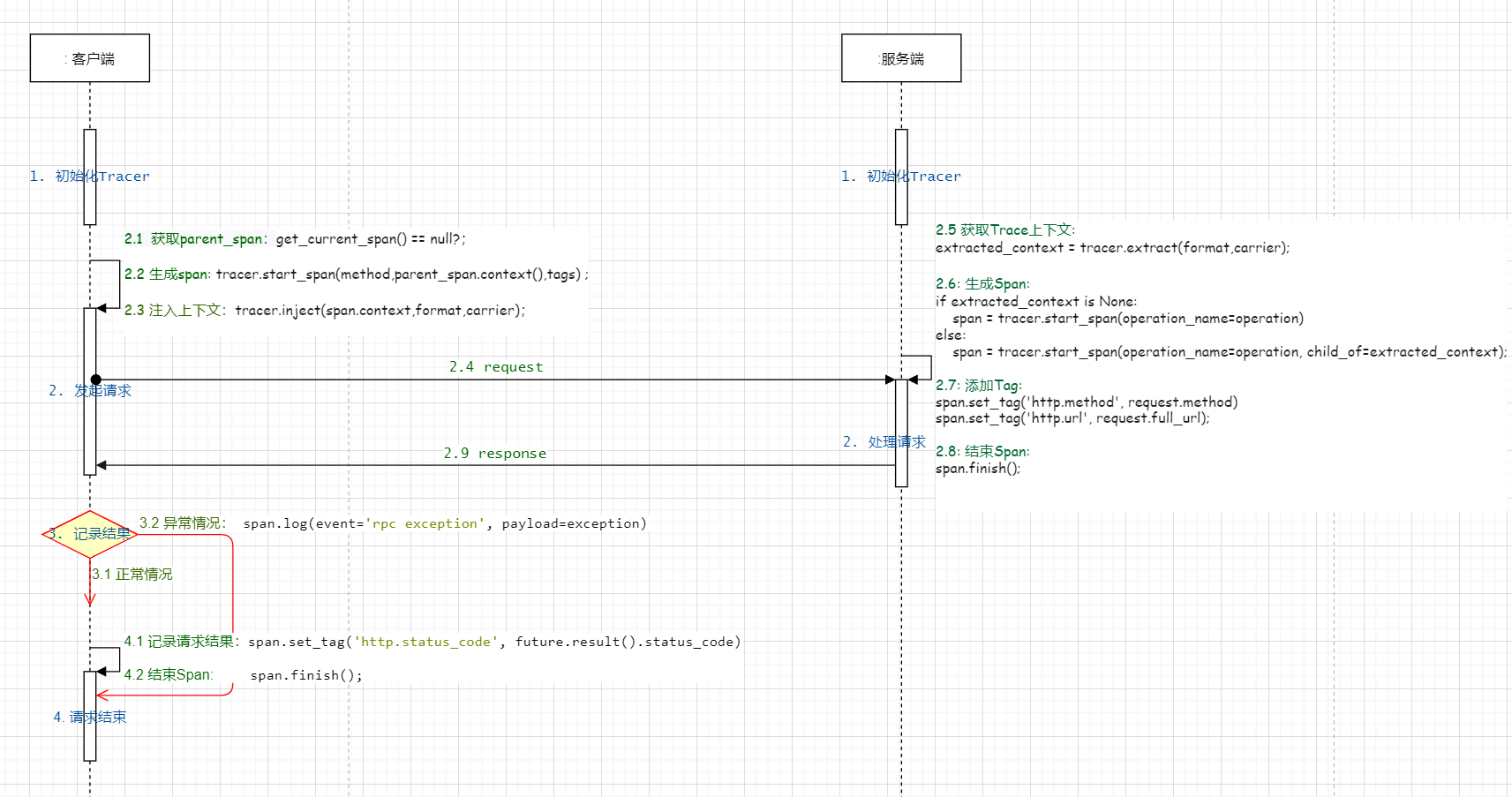Select the 服务端 lifeline box
The image size is (1512, 797).
[x=900, y=56]
